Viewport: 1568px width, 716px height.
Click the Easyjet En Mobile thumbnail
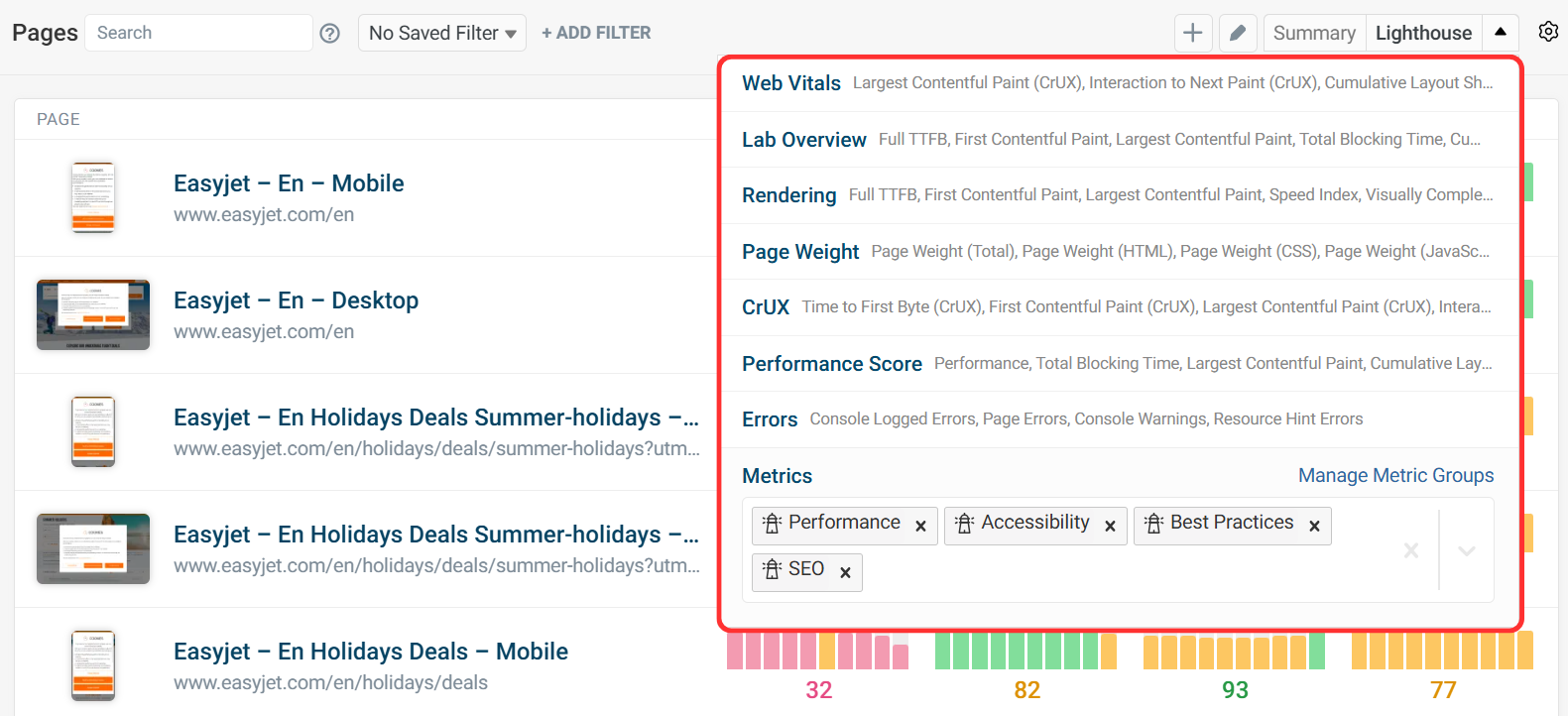tap(93, 197)
